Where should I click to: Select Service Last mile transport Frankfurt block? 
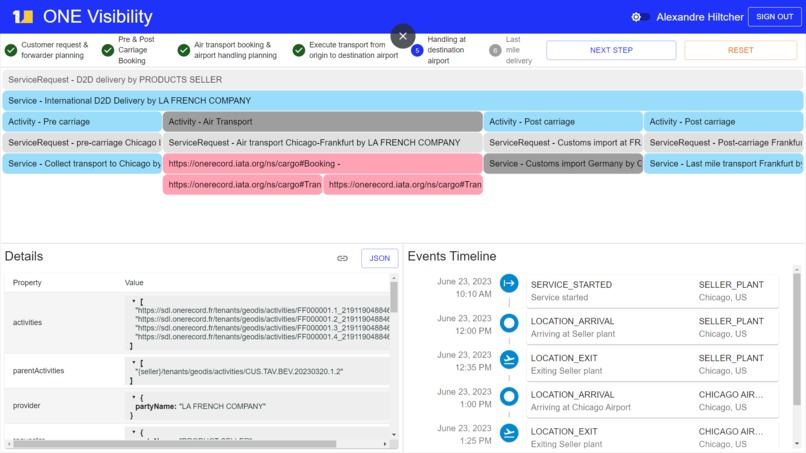coord(723,164)
